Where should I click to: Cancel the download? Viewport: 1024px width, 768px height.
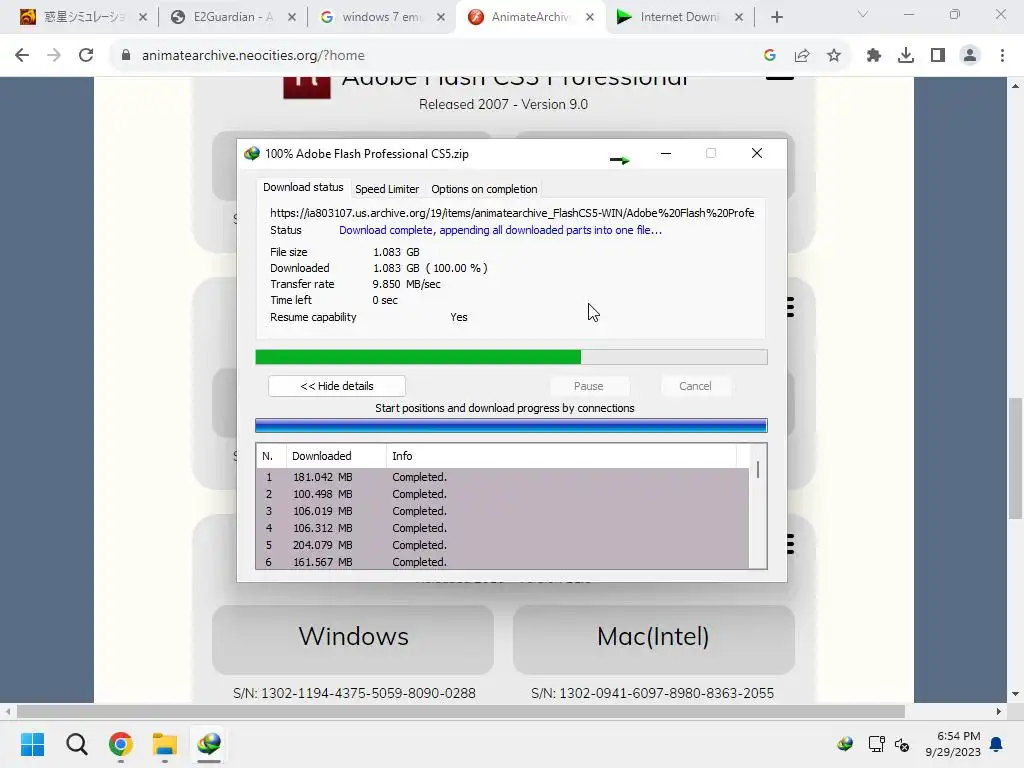point(695,386)
